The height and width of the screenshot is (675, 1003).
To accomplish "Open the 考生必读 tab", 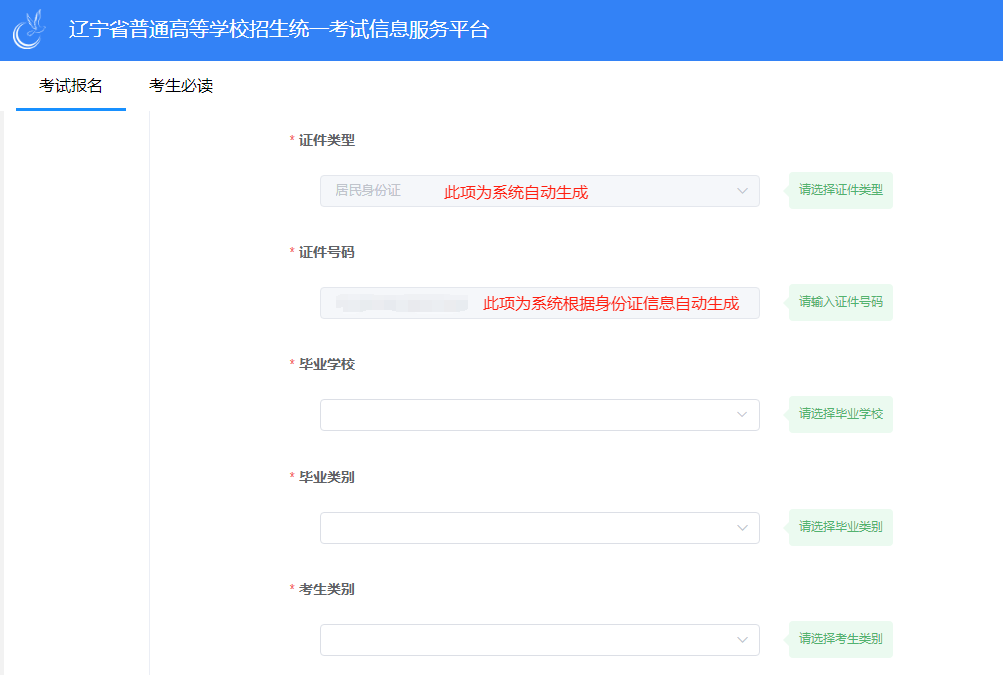I will [x=181, y=86].
